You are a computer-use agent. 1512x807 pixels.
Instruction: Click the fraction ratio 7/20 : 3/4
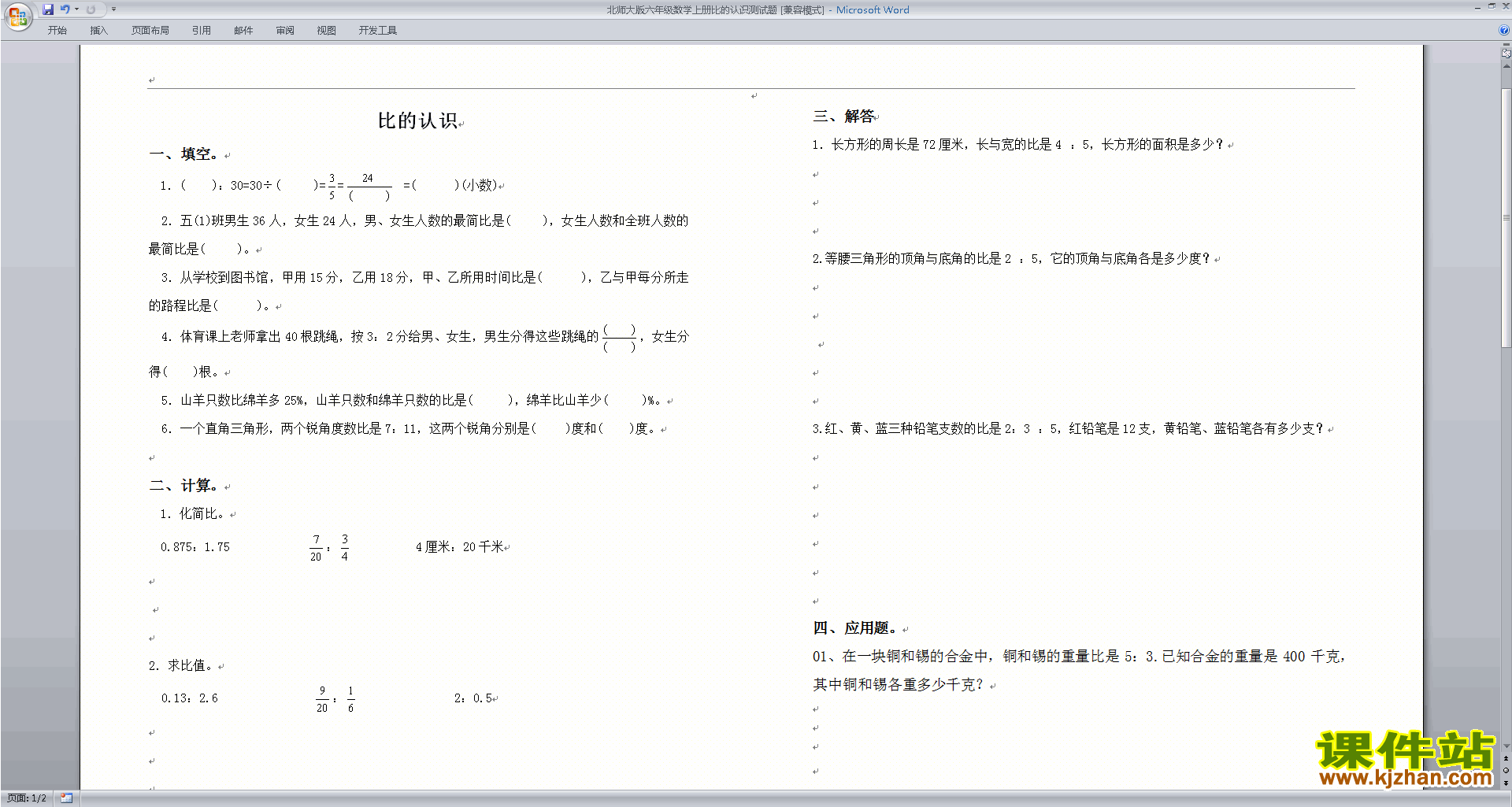329,548
